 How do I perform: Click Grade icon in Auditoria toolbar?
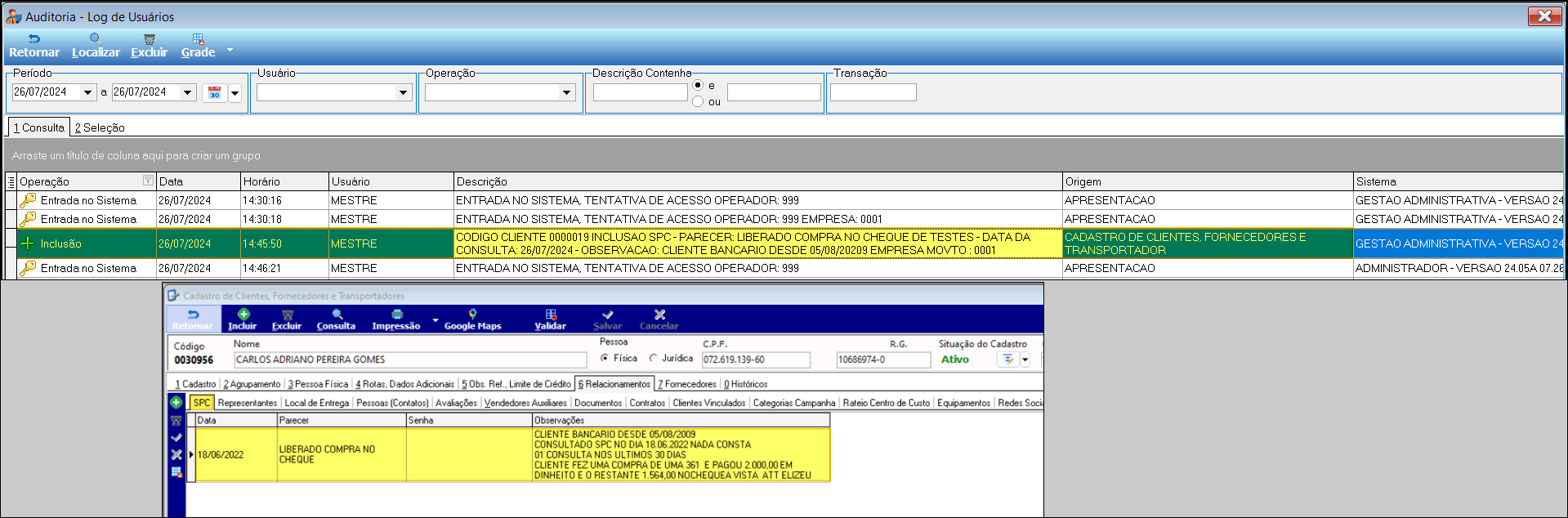[x=198, y=38]
